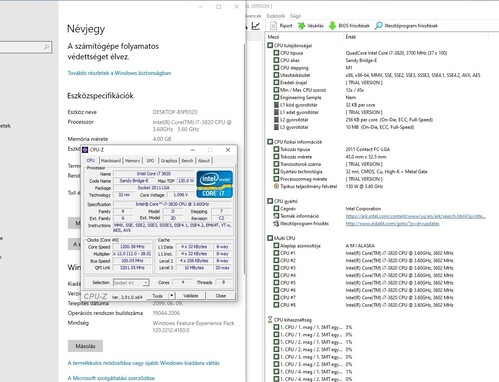Open the termékkulcs módosítása link in Settings
Viewport: 499px width, 382px height.
coord(144,363)
